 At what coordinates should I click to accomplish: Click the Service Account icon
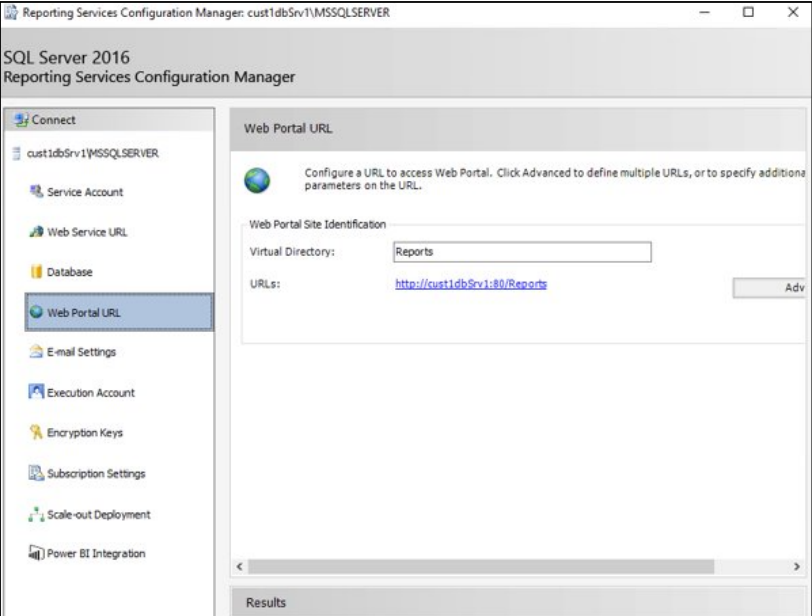[36, 192]
